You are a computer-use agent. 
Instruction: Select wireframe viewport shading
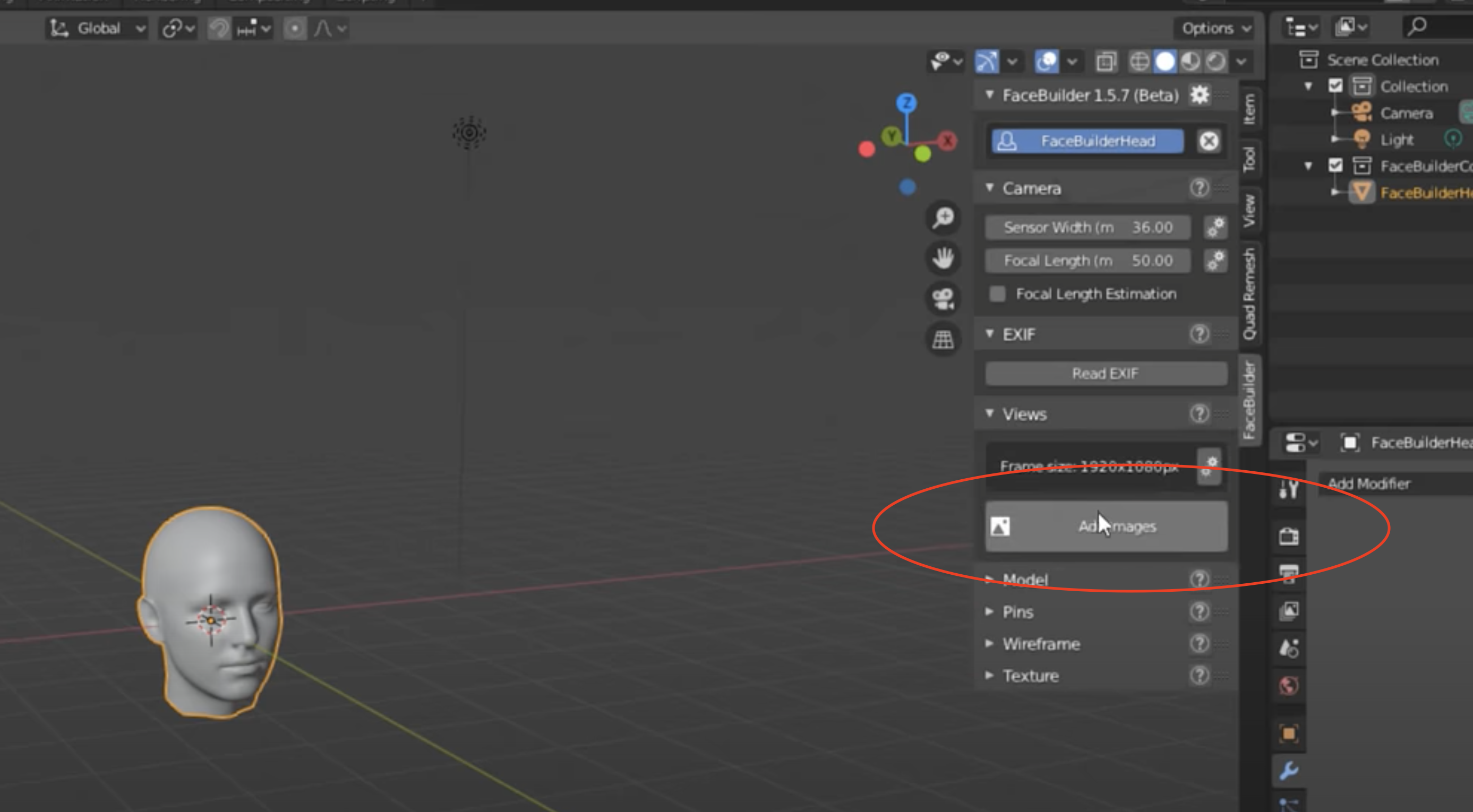[x=1139, y=61]
